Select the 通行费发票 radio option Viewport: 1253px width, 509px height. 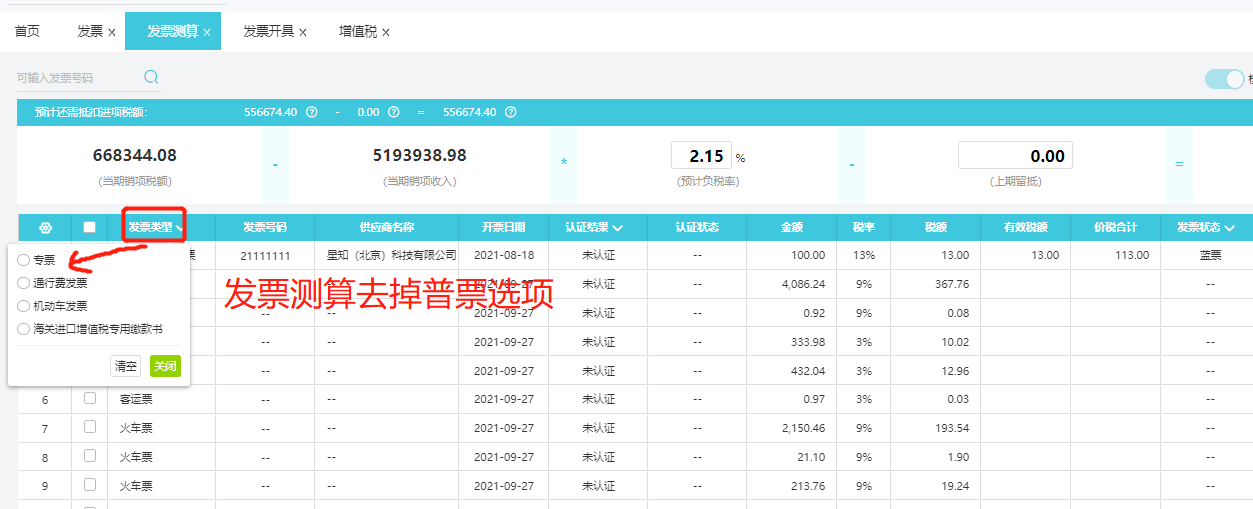pyautogui.click(x=24, y=283)
